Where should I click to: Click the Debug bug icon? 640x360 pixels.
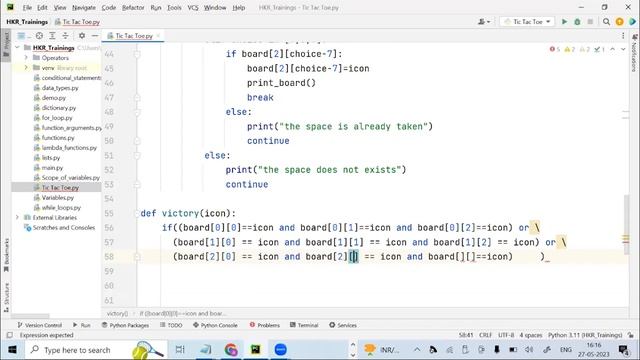click(577, 22)
